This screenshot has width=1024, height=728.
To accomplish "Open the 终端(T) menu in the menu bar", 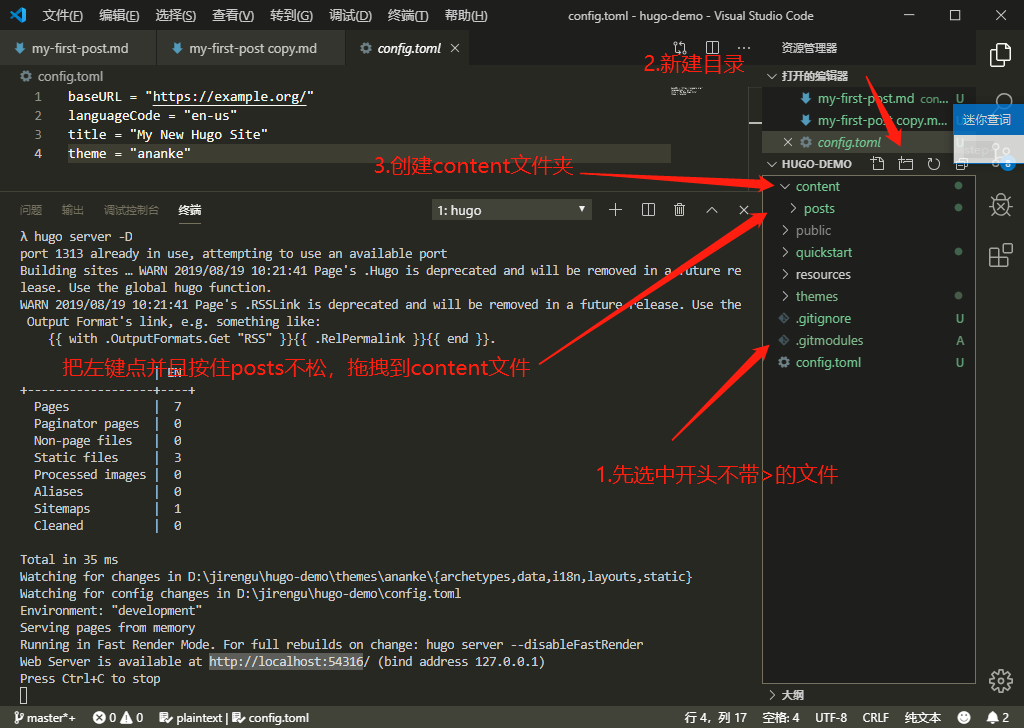I will [x=408, y=15].
